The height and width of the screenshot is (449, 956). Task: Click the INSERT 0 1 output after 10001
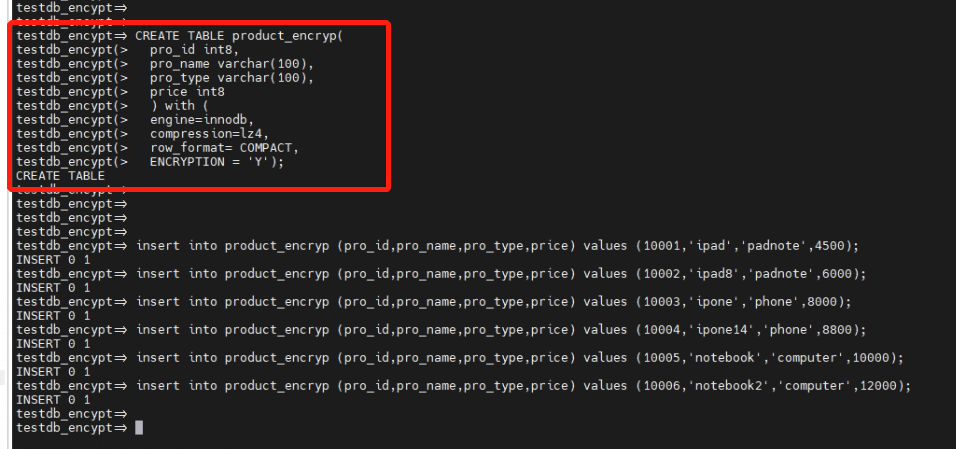tap(53, 260)
